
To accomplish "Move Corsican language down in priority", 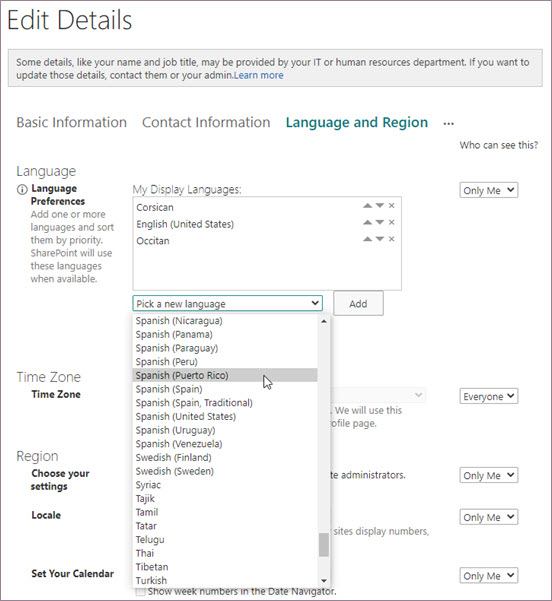I will [380, 206].
